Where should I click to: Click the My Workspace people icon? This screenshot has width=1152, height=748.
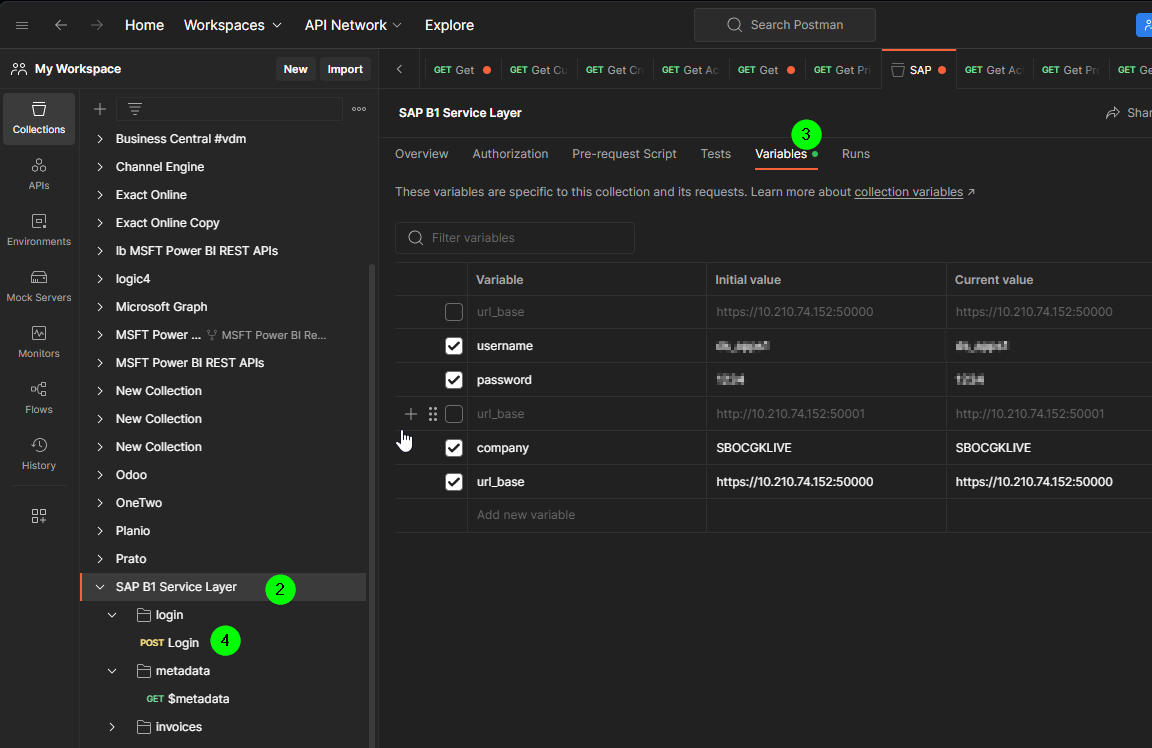pyautogui.click(x=19, y=69)
